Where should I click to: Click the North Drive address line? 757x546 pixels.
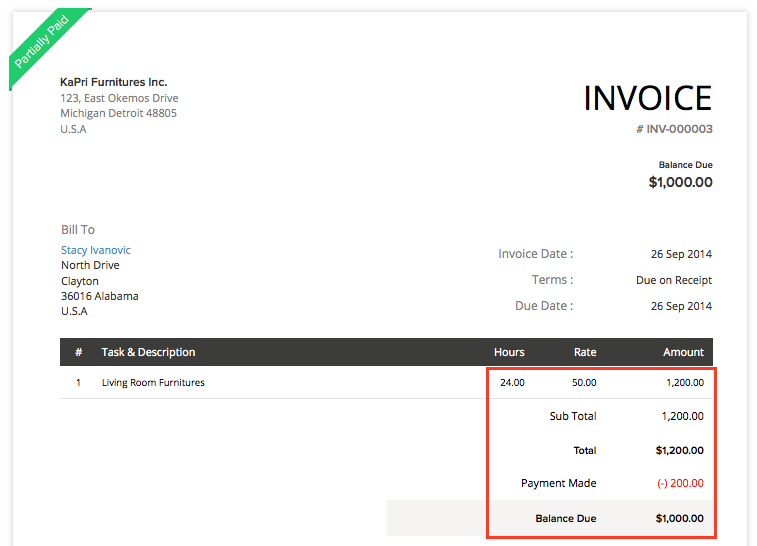[90, 265]
